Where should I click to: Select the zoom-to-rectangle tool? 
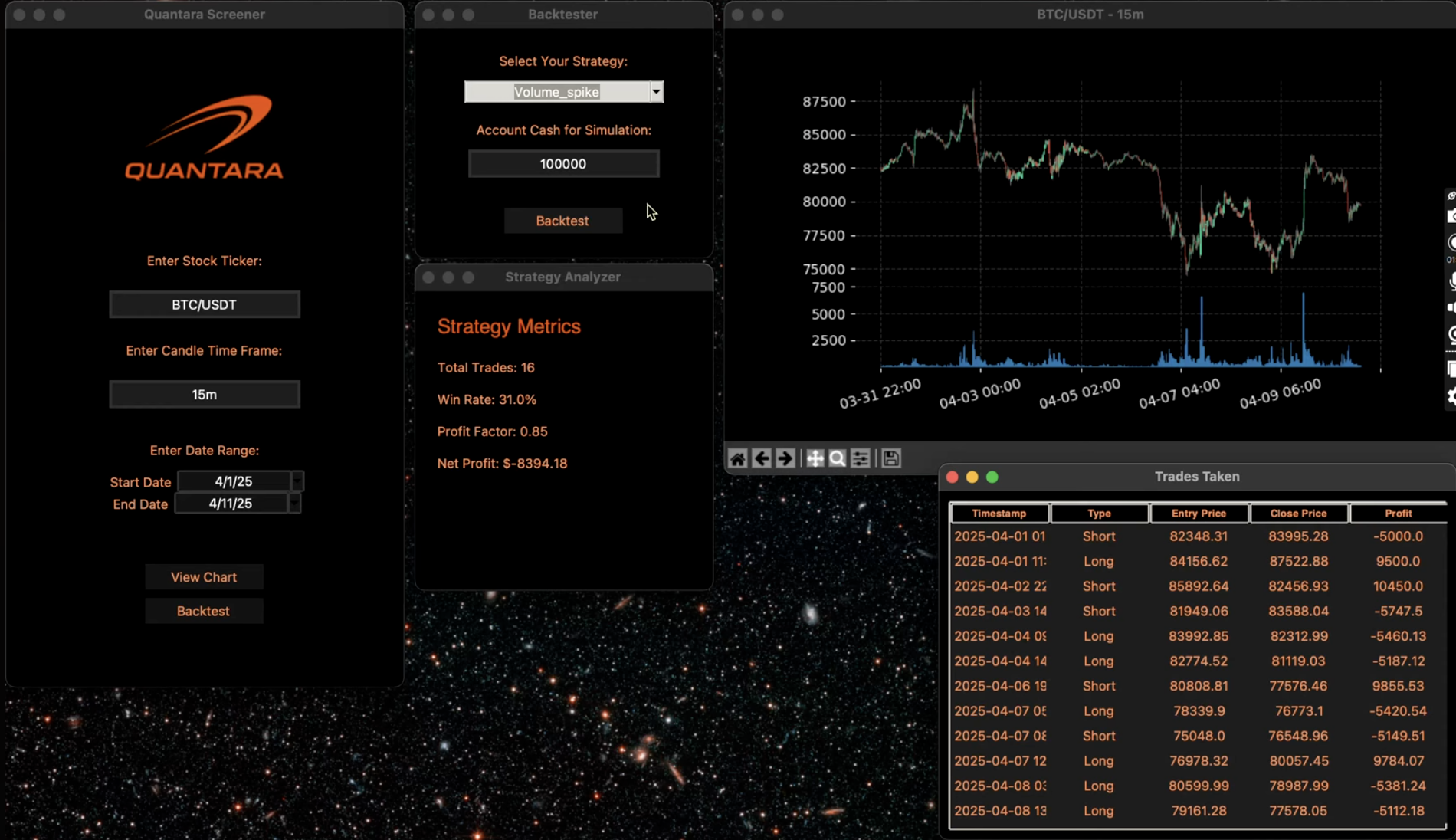[837, 458]
